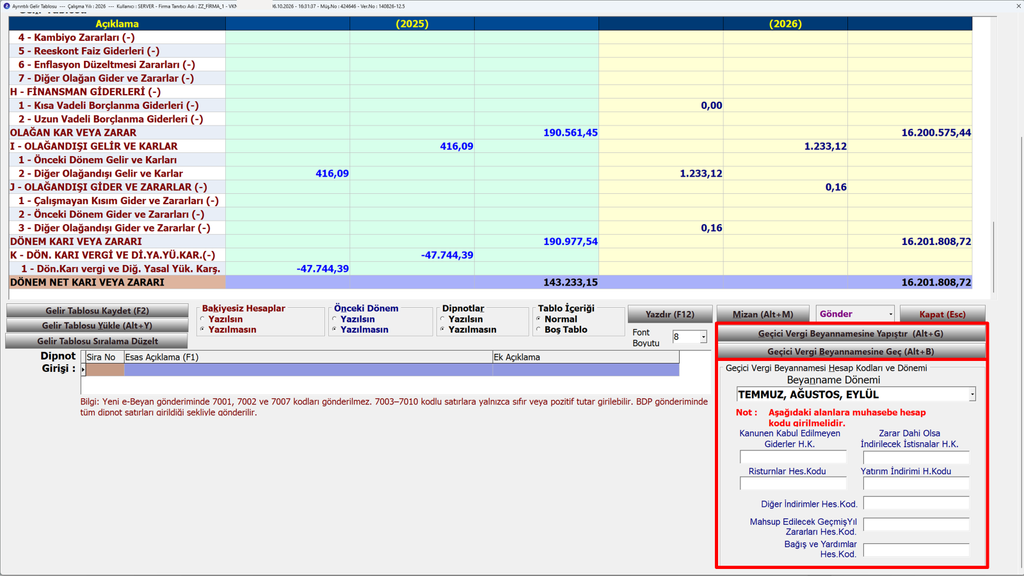
Task: Click the Kapat (Esc) button
Action: pyautogui.click(x=942, y=314)
